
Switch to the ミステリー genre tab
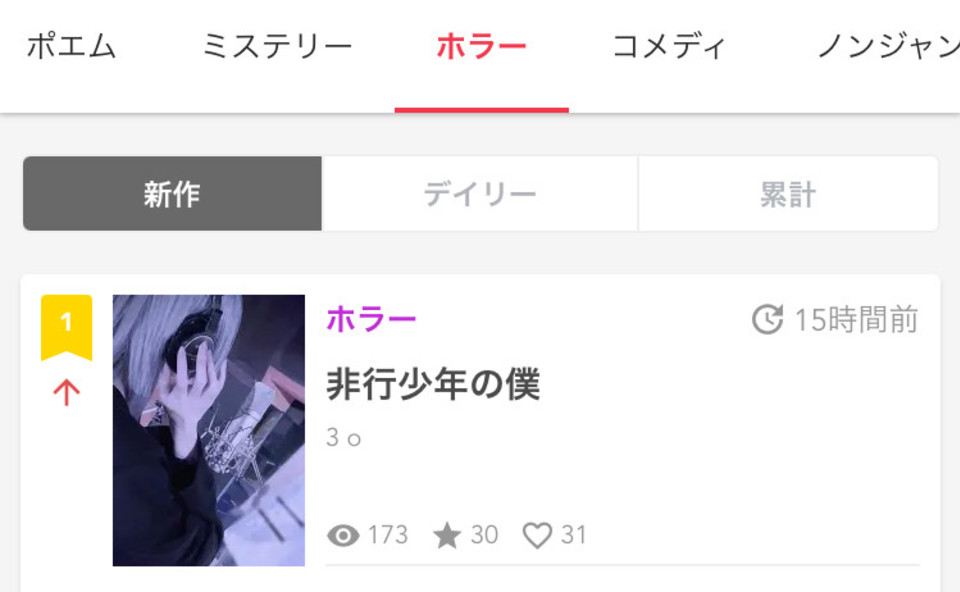pyautogui.click(x=277, y=47)
